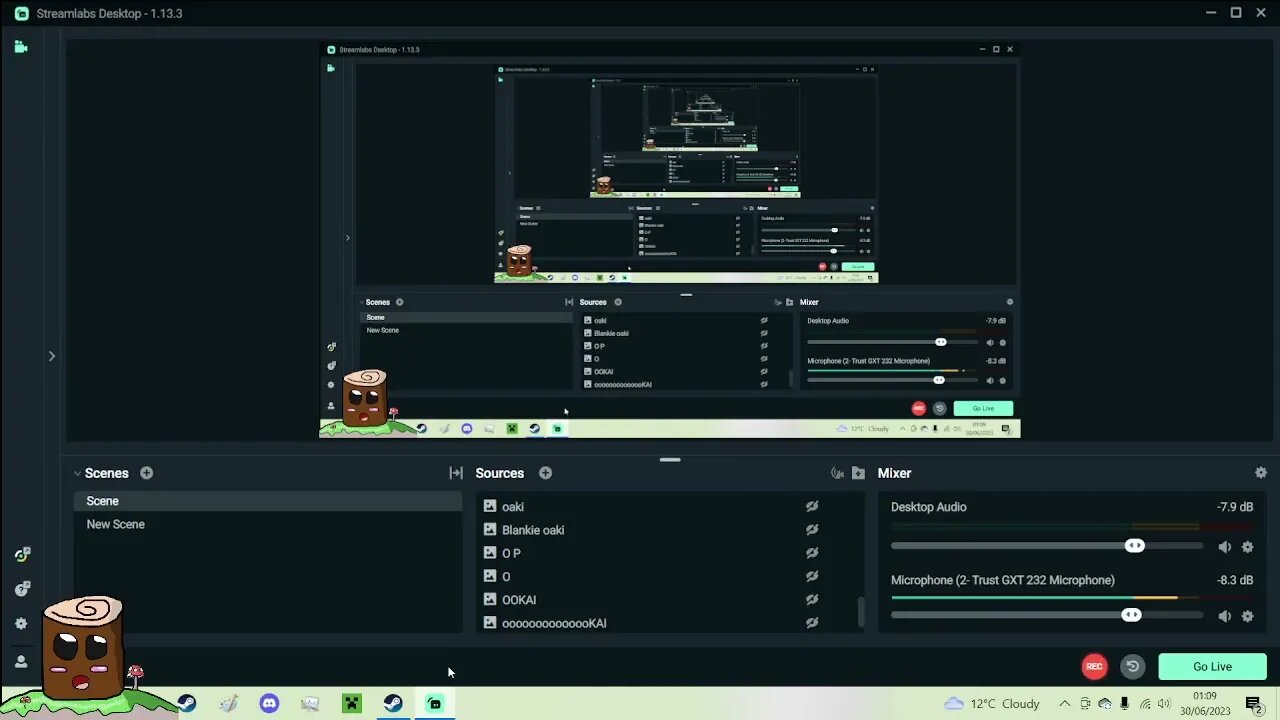Viewport: 1280px width, 720px height.
Task: Open the Streamlabs taskbar icon
Action: tap(434, 704)
